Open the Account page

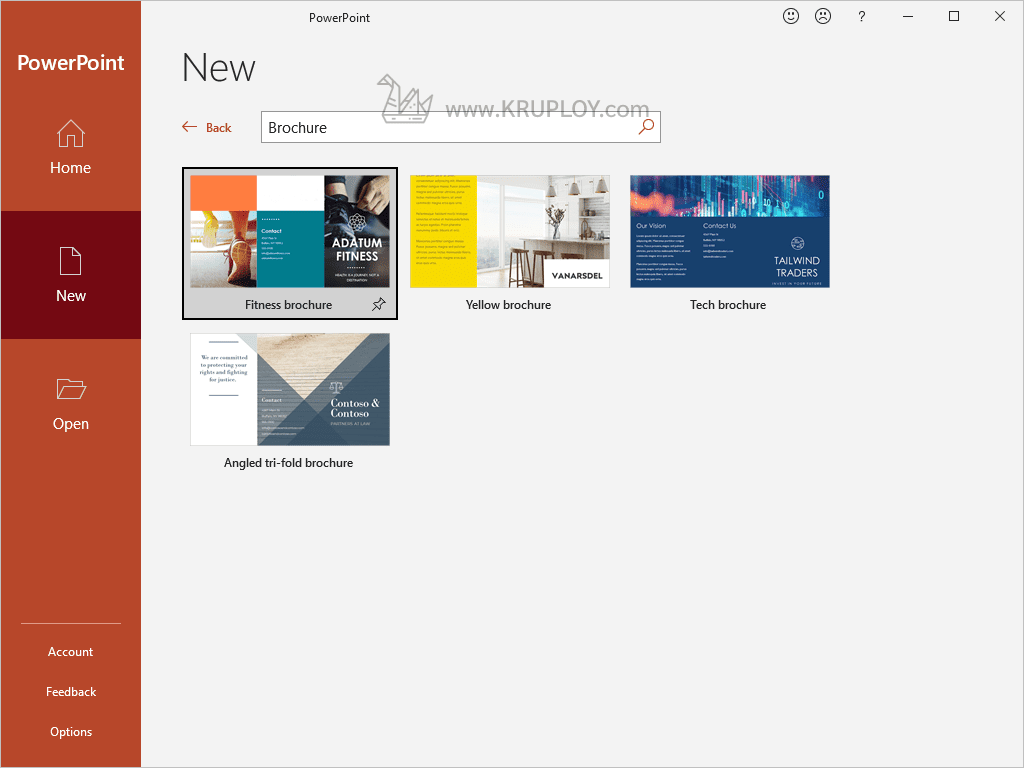(x=71, y=652)
